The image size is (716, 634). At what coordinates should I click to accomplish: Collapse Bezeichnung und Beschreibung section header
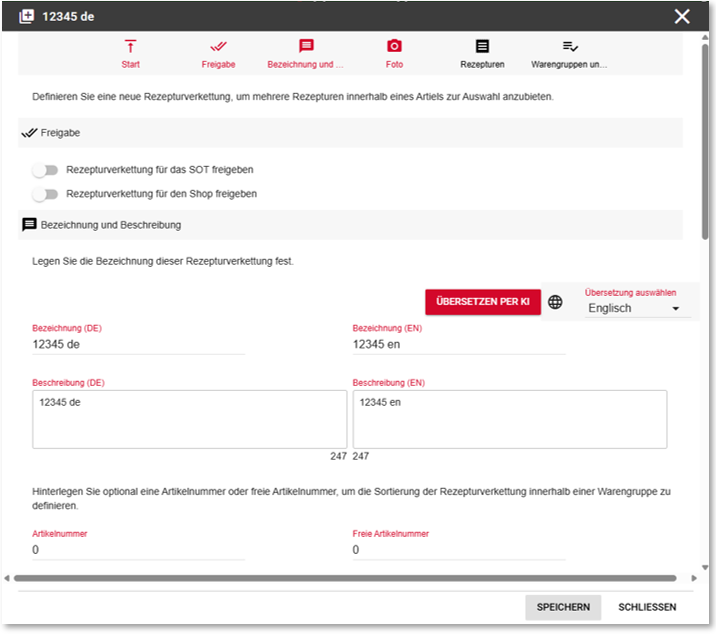350,225
